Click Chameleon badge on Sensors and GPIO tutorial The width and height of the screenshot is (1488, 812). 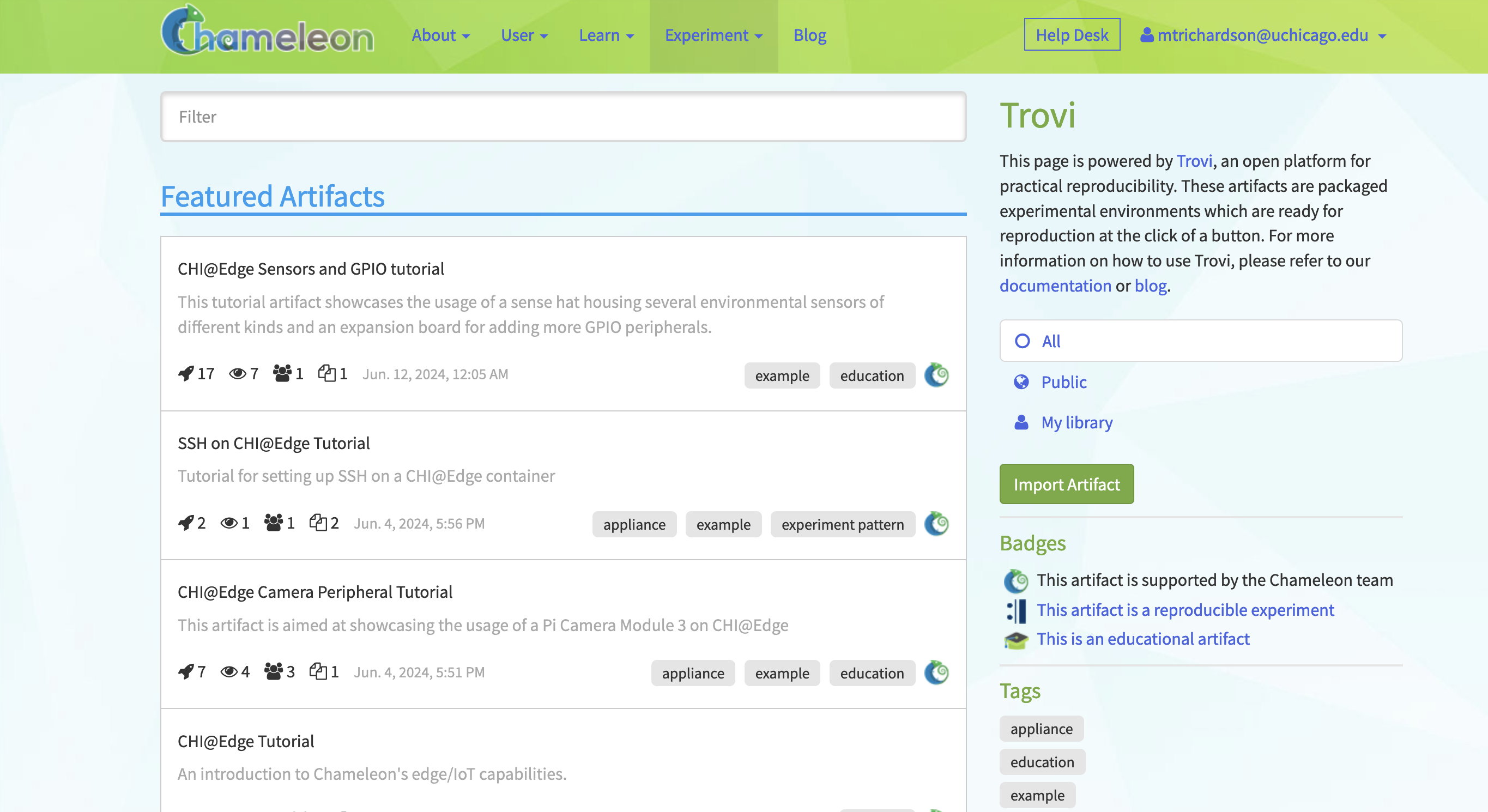(x=936, y=375)
